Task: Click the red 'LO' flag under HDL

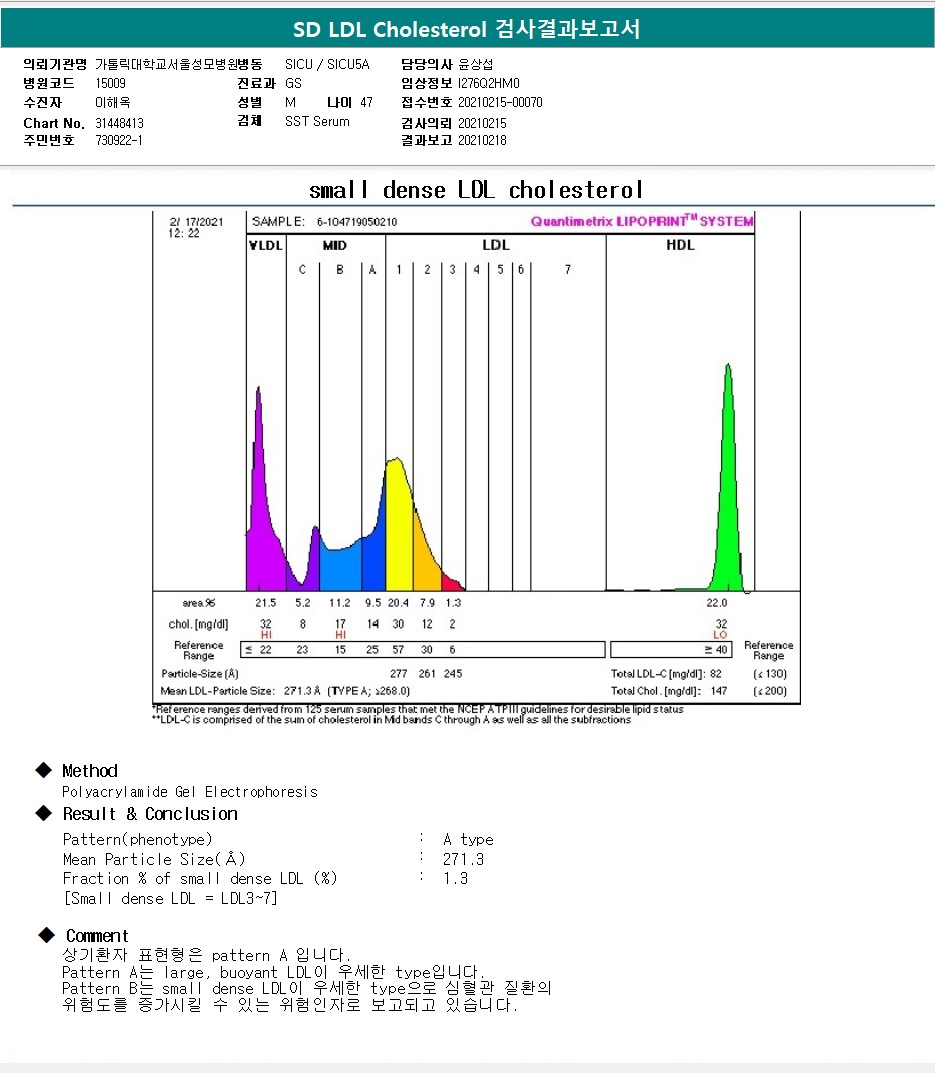Action: [x=721, y=635]
